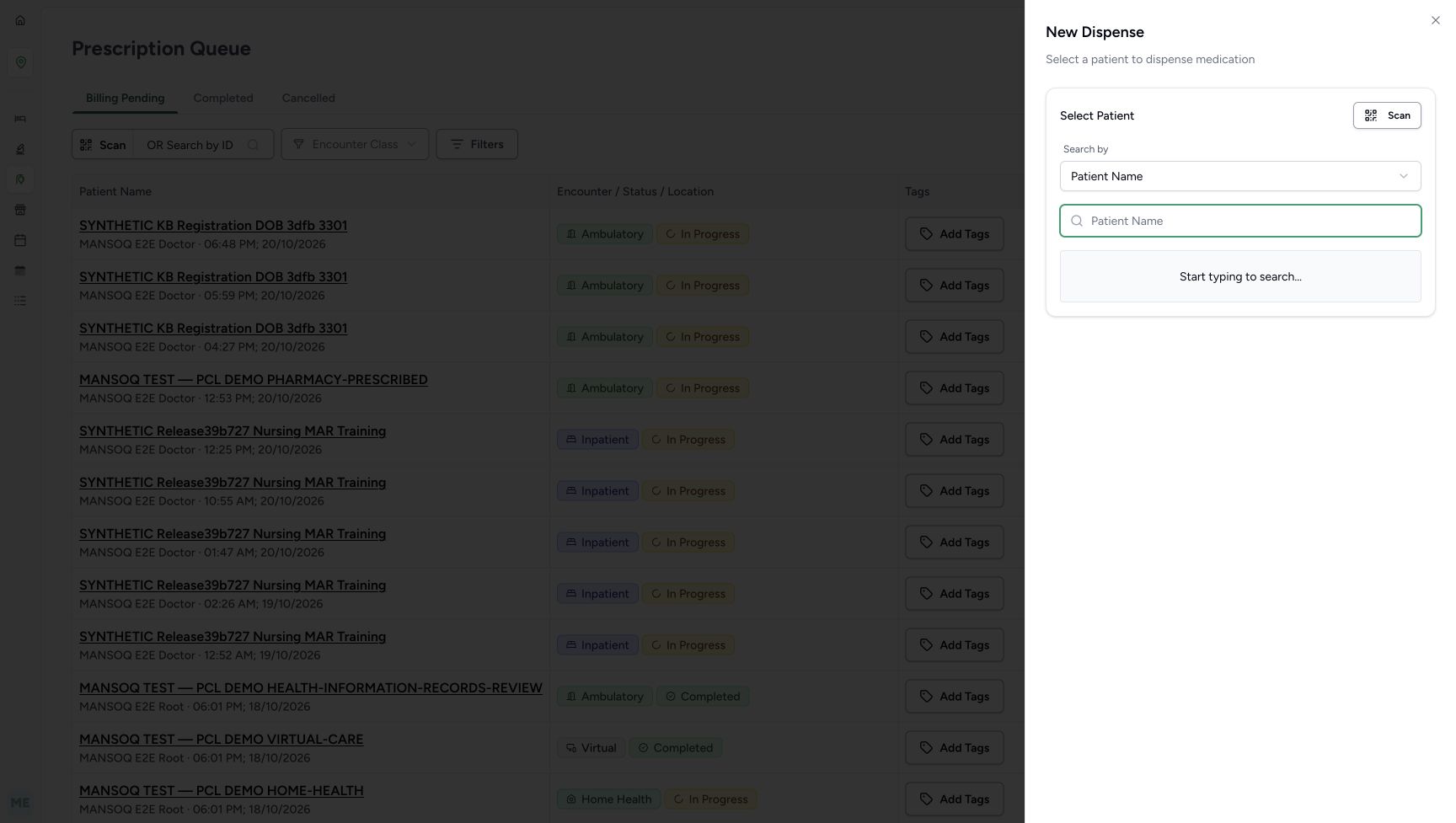Click the ME avatar in sidebar
The width and height of the screenshot is (1456, 823).
20,803
